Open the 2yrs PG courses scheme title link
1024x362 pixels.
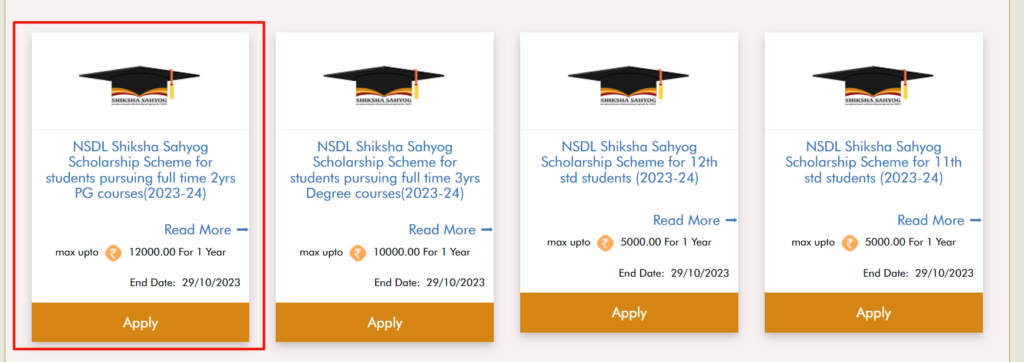(140, 170)
